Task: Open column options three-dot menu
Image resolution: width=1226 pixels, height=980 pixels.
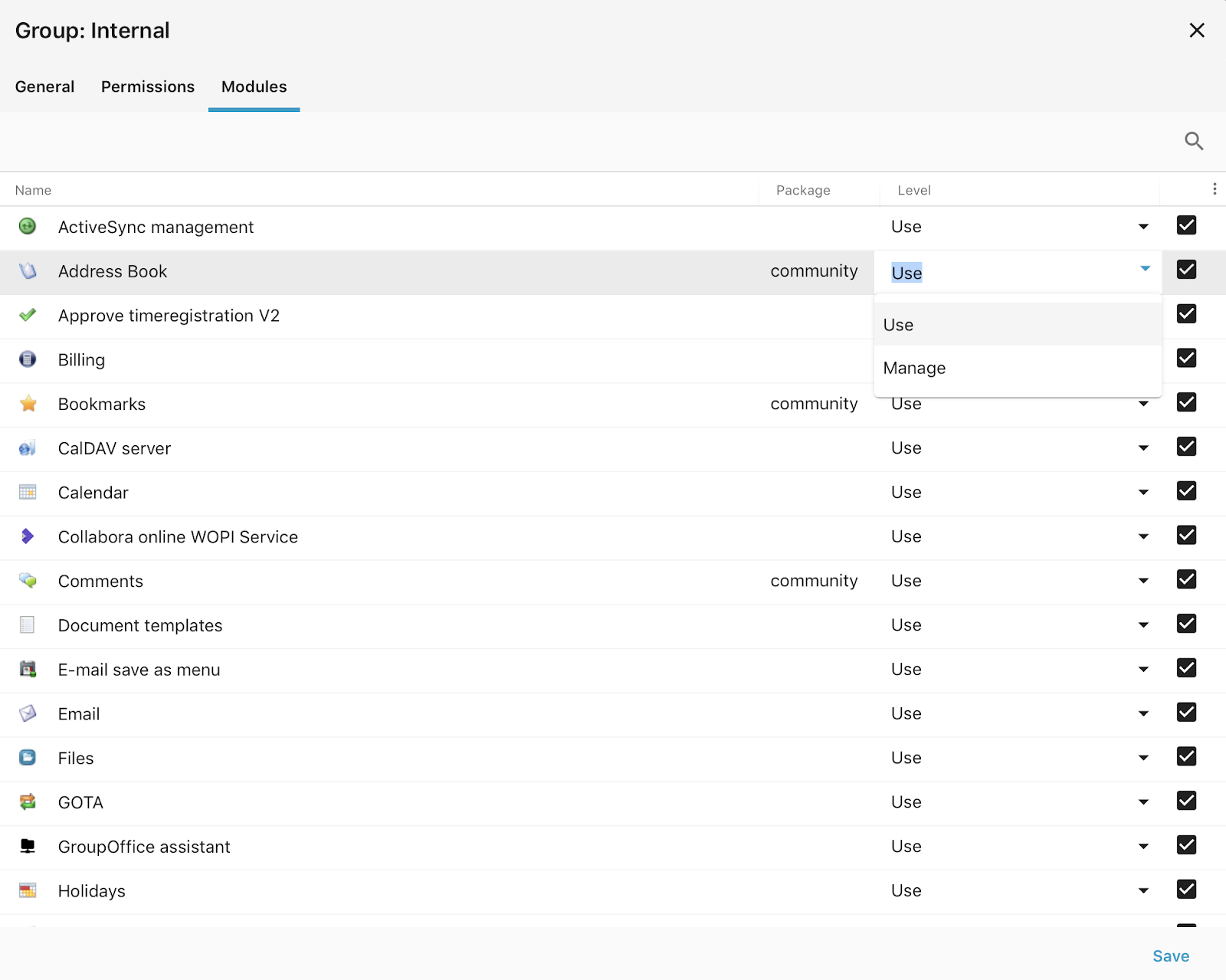Action: tap(1215, 189)
